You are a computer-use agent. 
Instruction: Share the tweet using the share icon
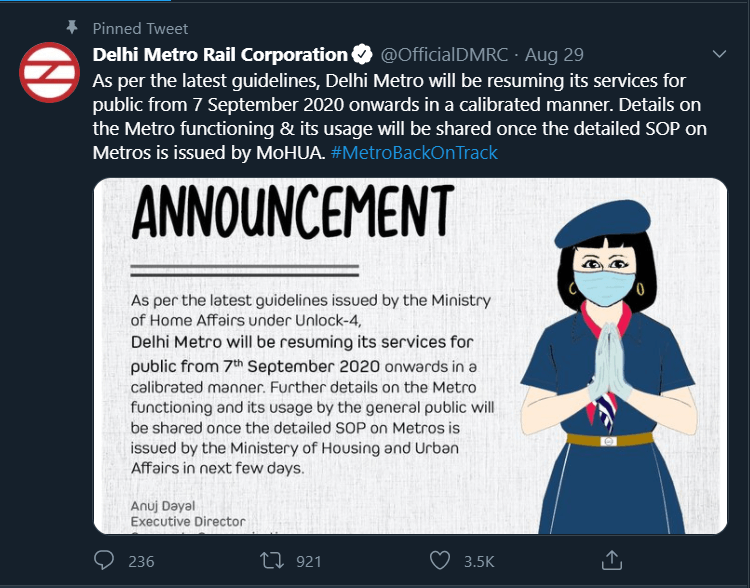coord(612,560)
